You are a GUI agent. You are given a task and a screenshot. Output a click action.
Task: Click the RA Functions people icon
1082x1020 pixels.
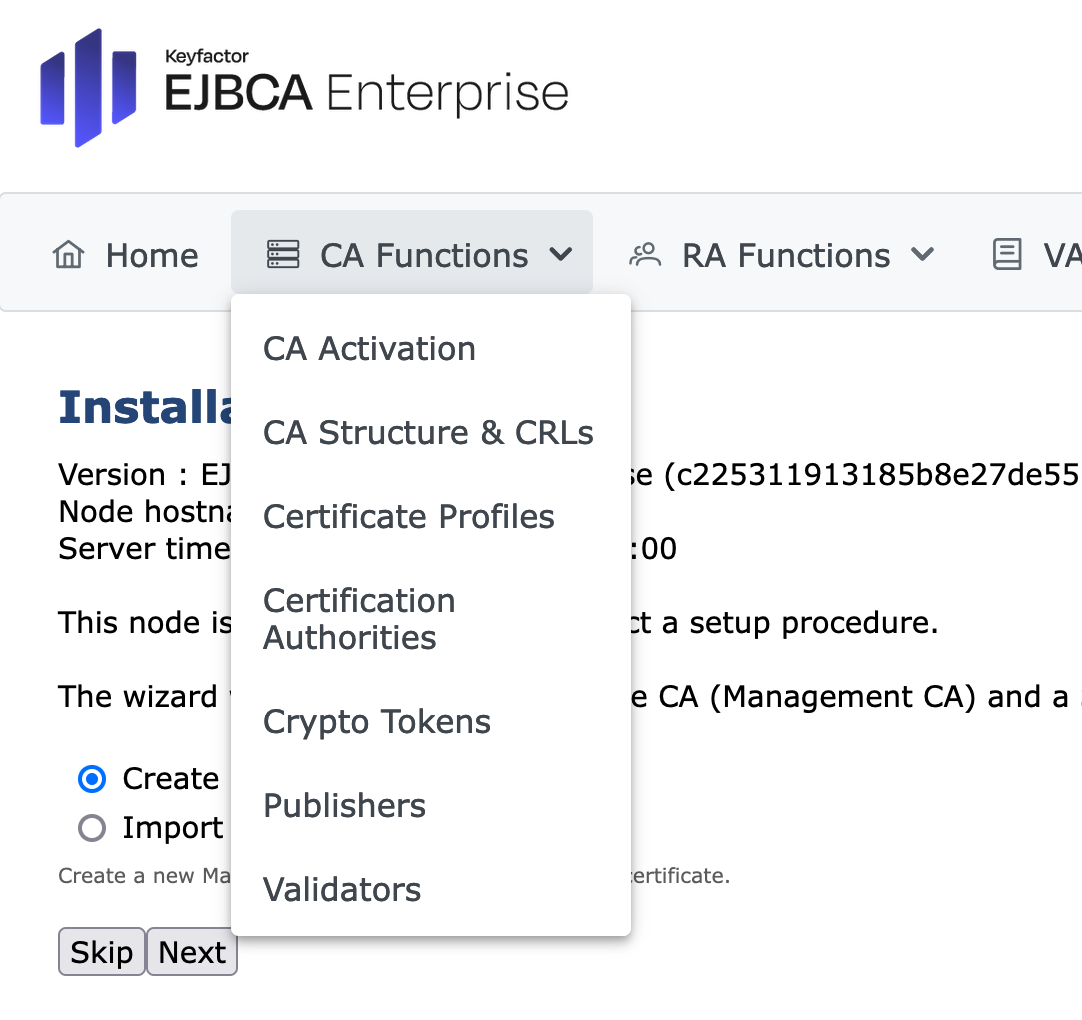645,255
